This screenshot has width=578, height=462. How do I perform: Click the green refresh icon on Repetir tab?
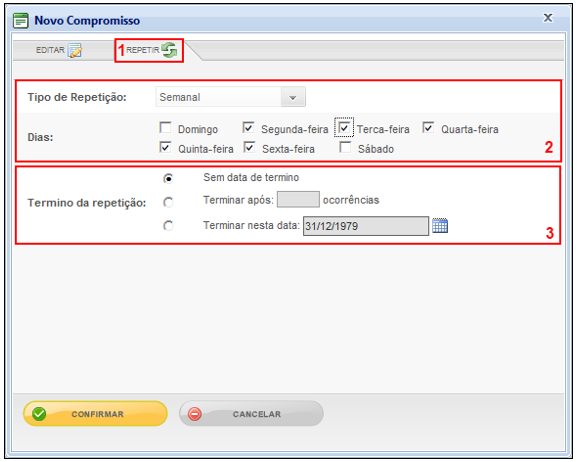coord(170,50)
